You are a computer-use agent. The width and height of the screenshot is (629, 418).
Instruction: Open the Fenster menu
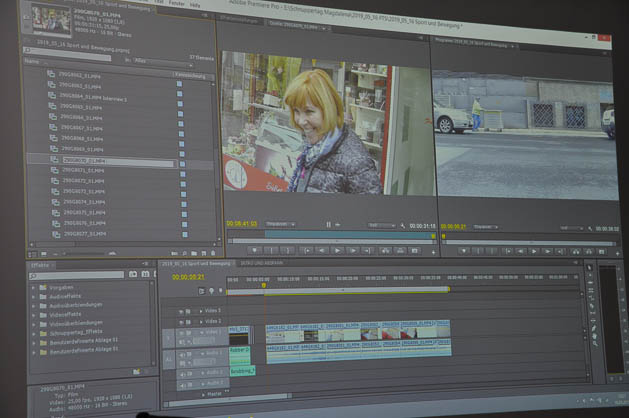tap(177, 3)
